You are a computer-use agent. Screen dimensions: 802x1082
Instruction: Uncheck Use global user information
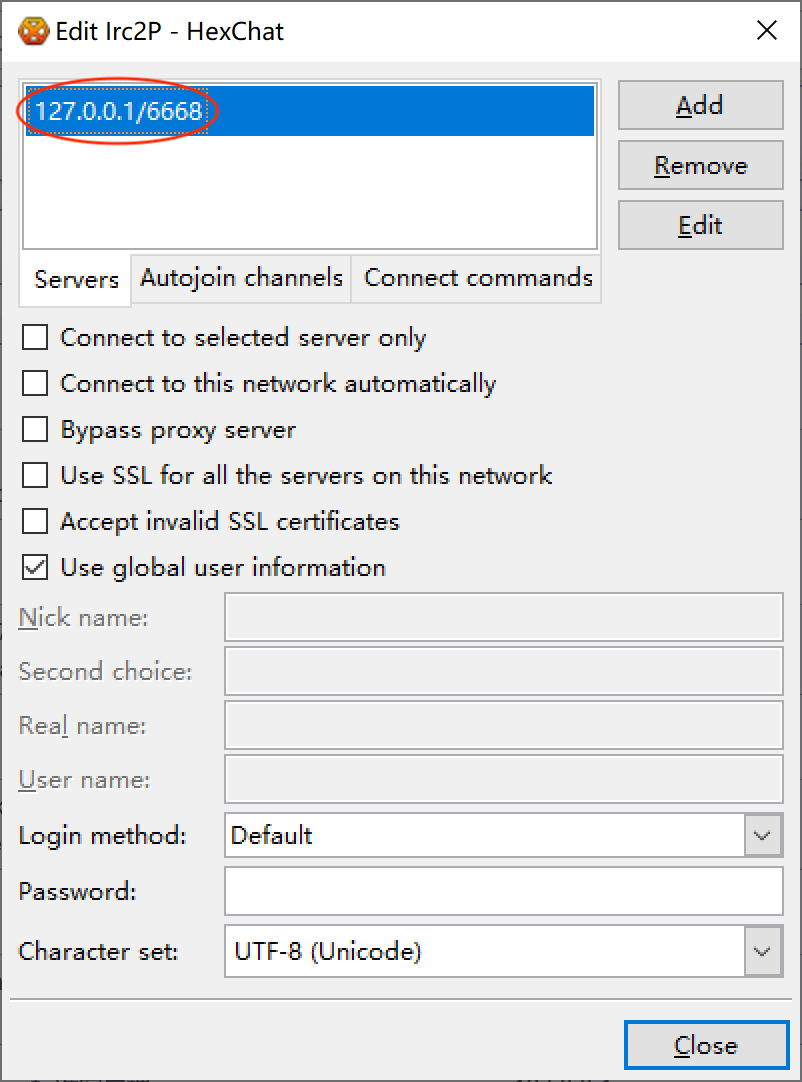(36, 568)
